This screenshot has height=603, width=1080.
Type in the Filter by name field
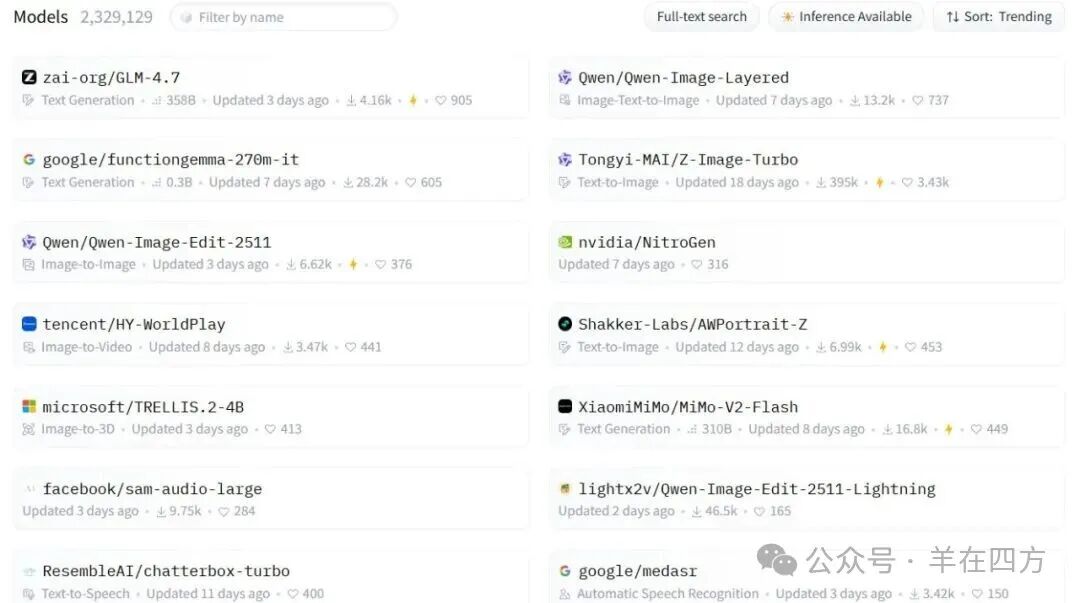pyautogui.click(x=290, y=17)
